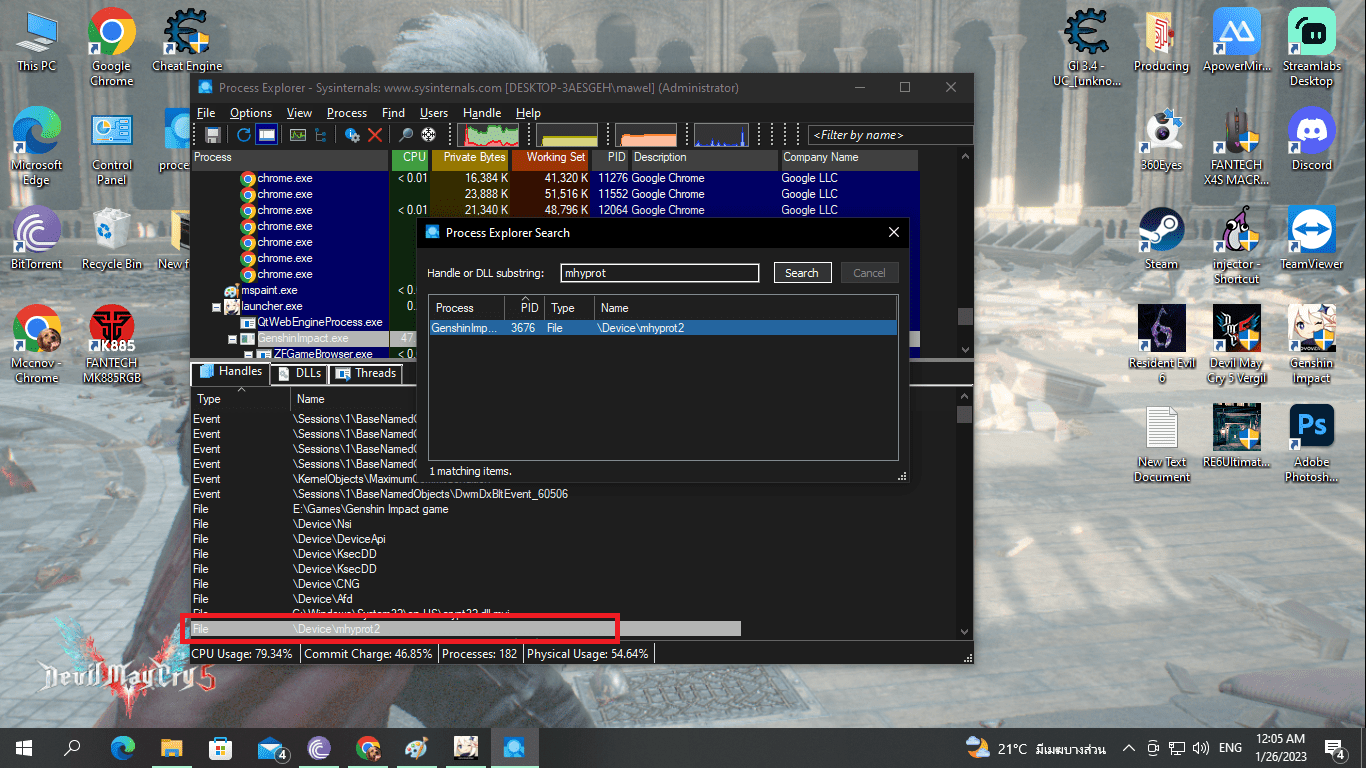1366x768 pixels.
Task: Open Recycle Bin on the desktop
Action: click(112, 238)
